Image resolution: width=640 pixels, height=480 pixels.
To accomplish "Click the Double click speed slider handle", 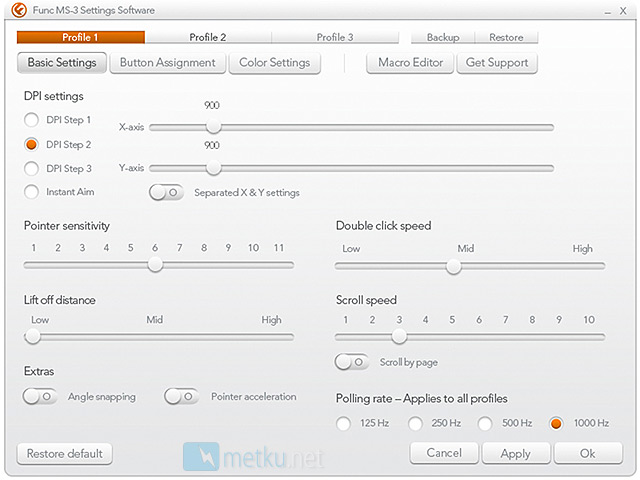I will [453, 267].
